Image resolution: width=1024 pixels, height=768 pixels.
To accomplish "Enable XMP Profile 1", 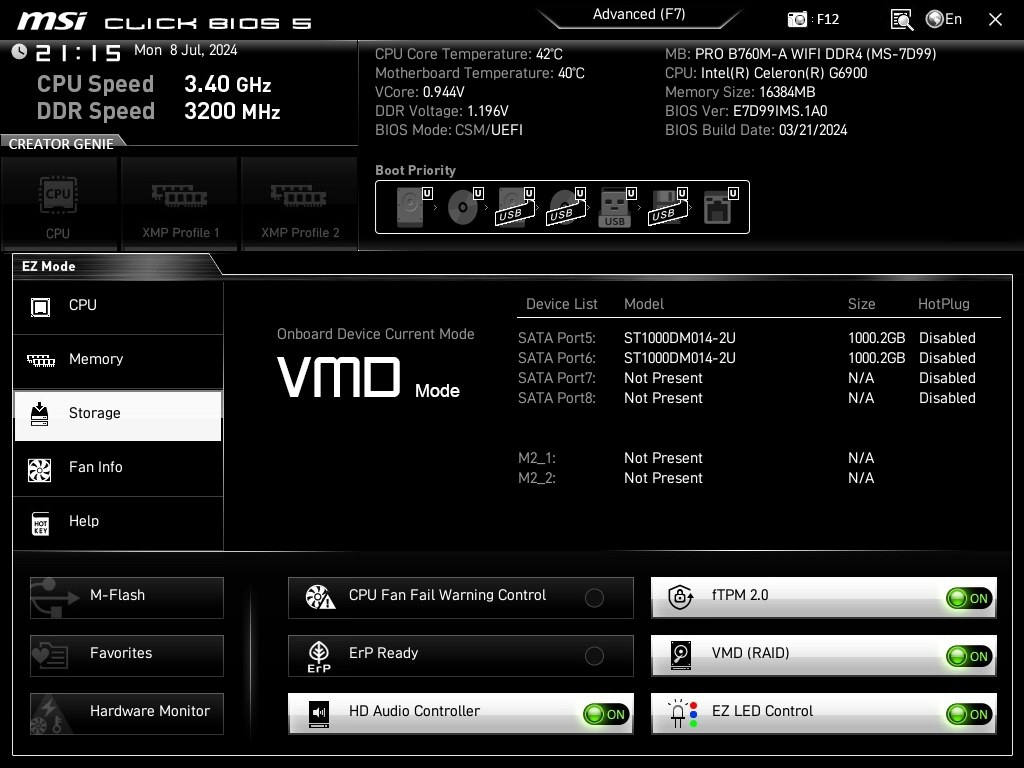I will (x=180, y=204).
